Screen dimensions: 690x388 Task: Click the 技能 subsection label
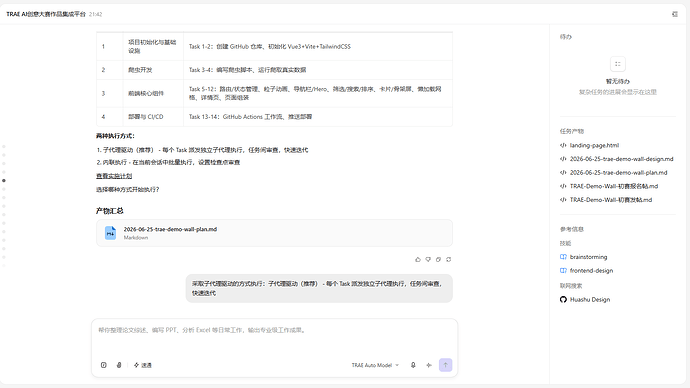tap(565, 243)
